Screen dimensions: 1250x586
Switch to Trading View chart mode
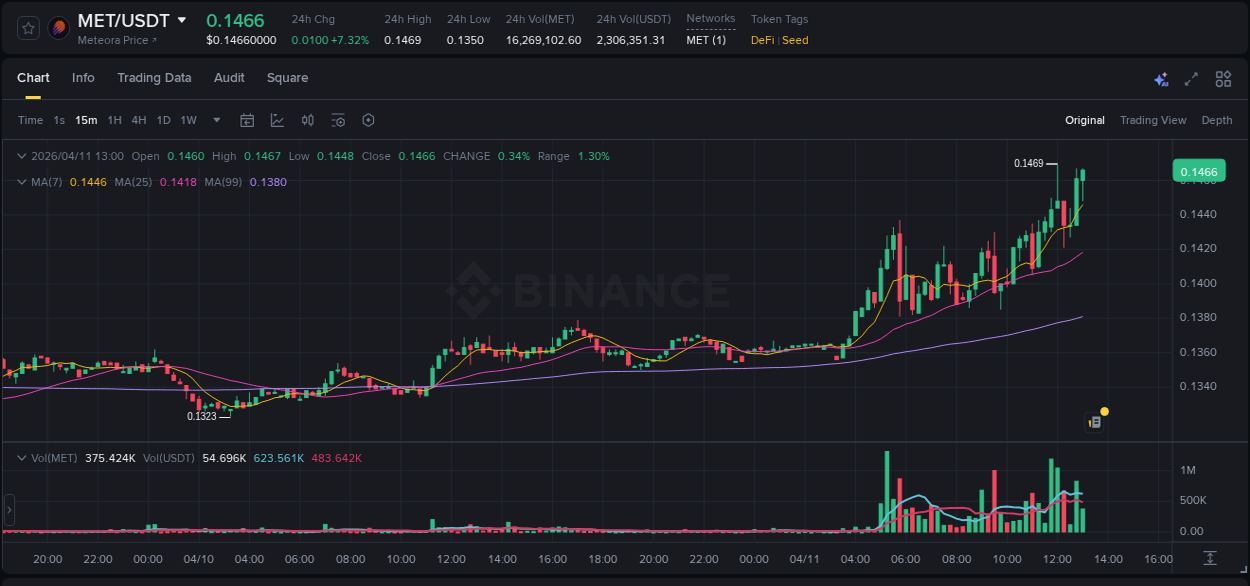pyautogui.click(x=1153, y=120)
